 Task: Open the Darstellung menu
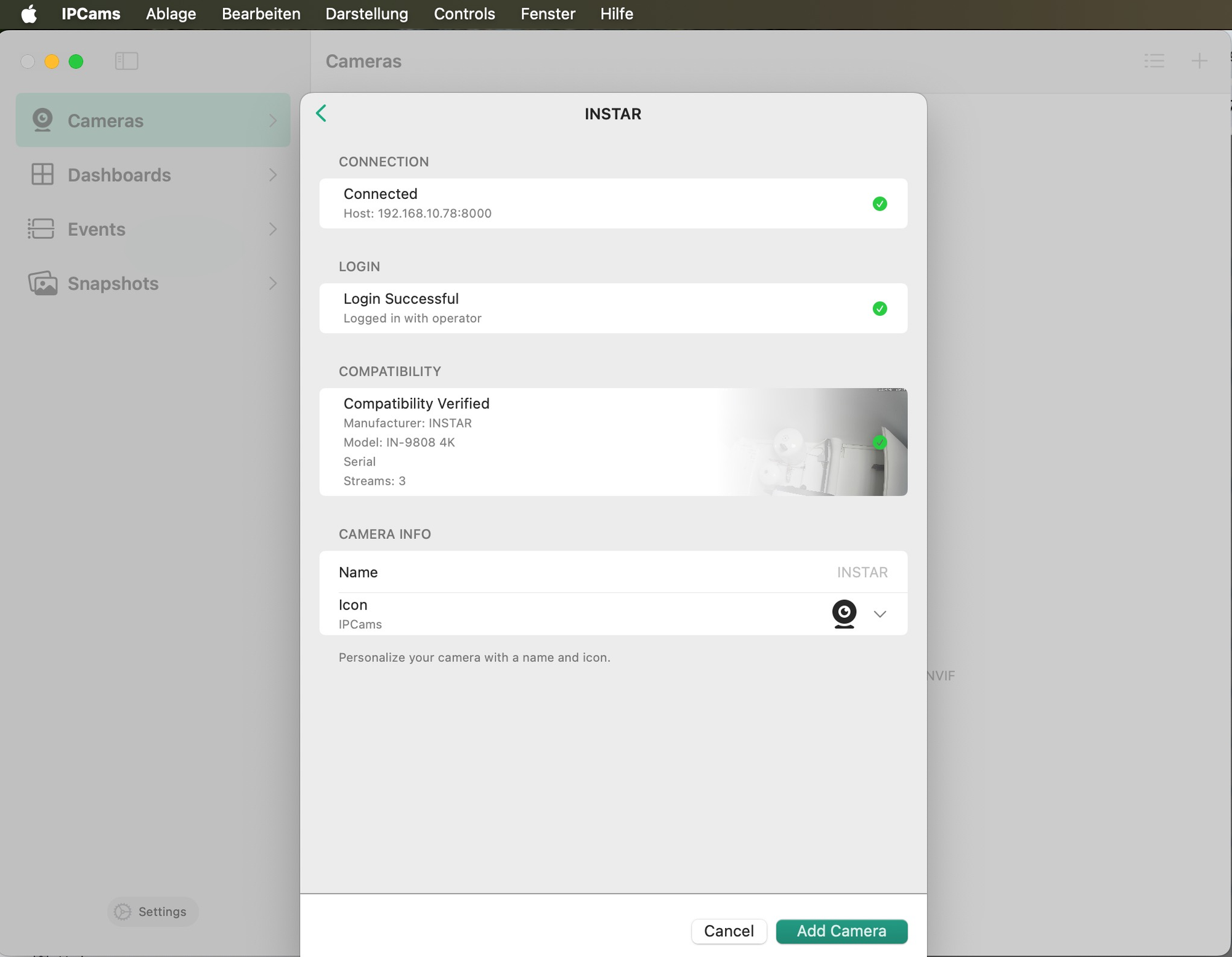pyautogui.click(x=367, y=14)
